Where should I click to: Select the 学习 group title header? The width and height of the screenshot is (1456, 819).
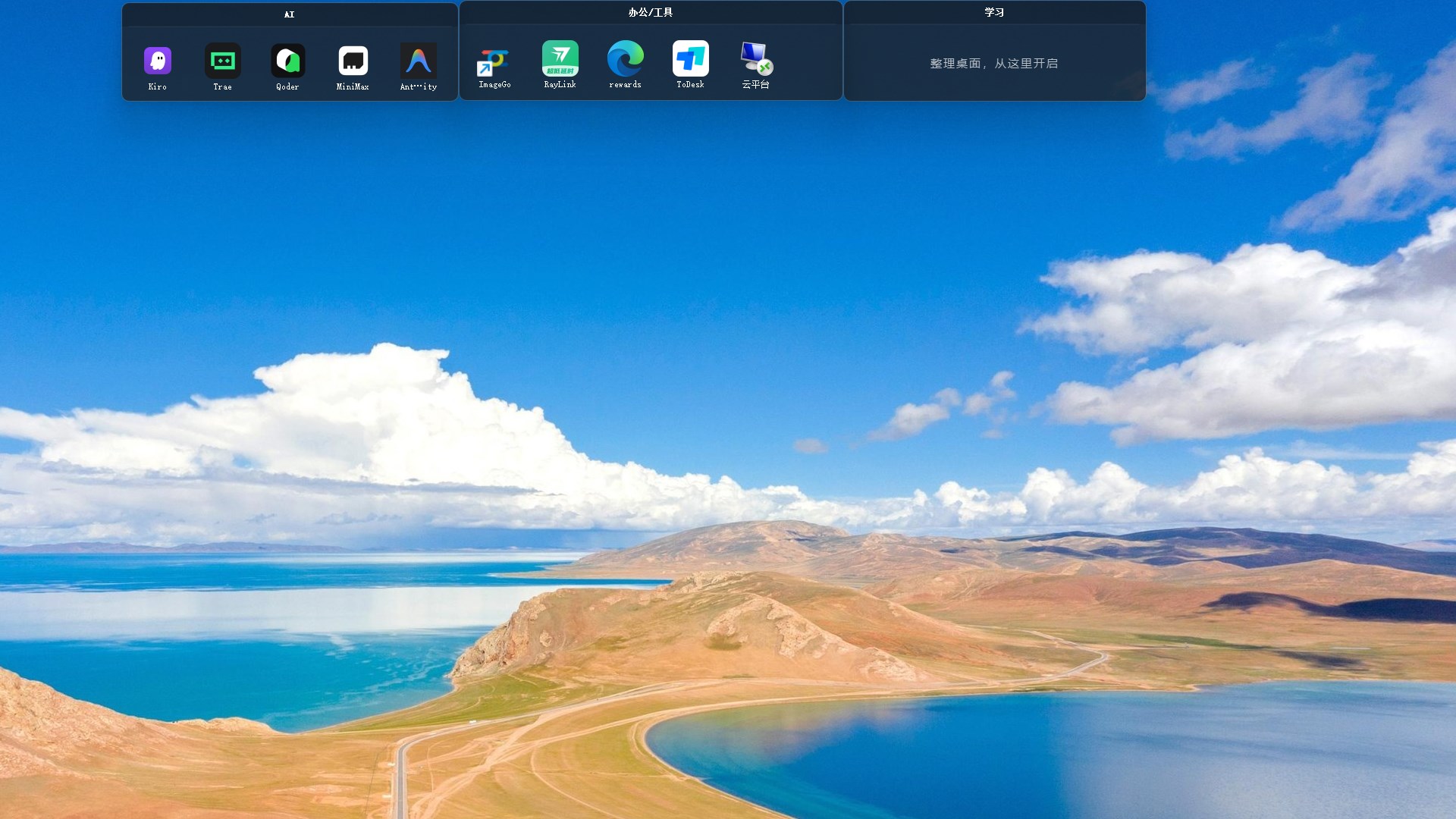tap(993, 12)
